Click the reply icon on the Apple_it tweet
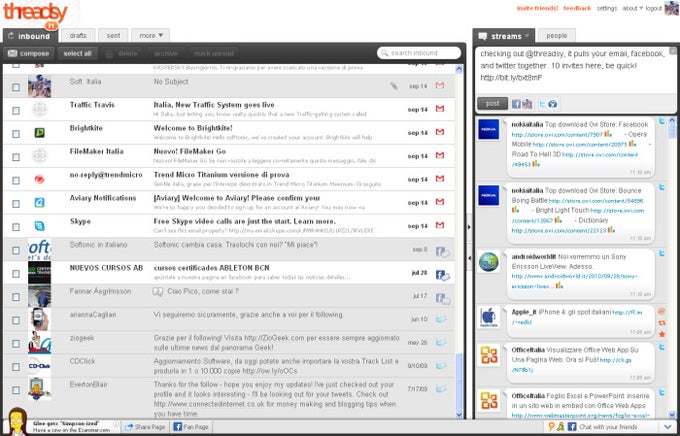This screenshot has width=680, height=436. 662,311
